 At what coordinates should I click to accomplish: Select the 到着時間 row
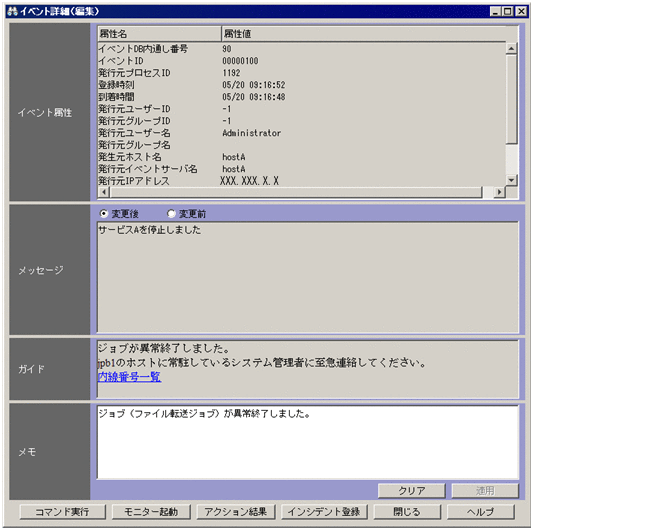[301, 97]
